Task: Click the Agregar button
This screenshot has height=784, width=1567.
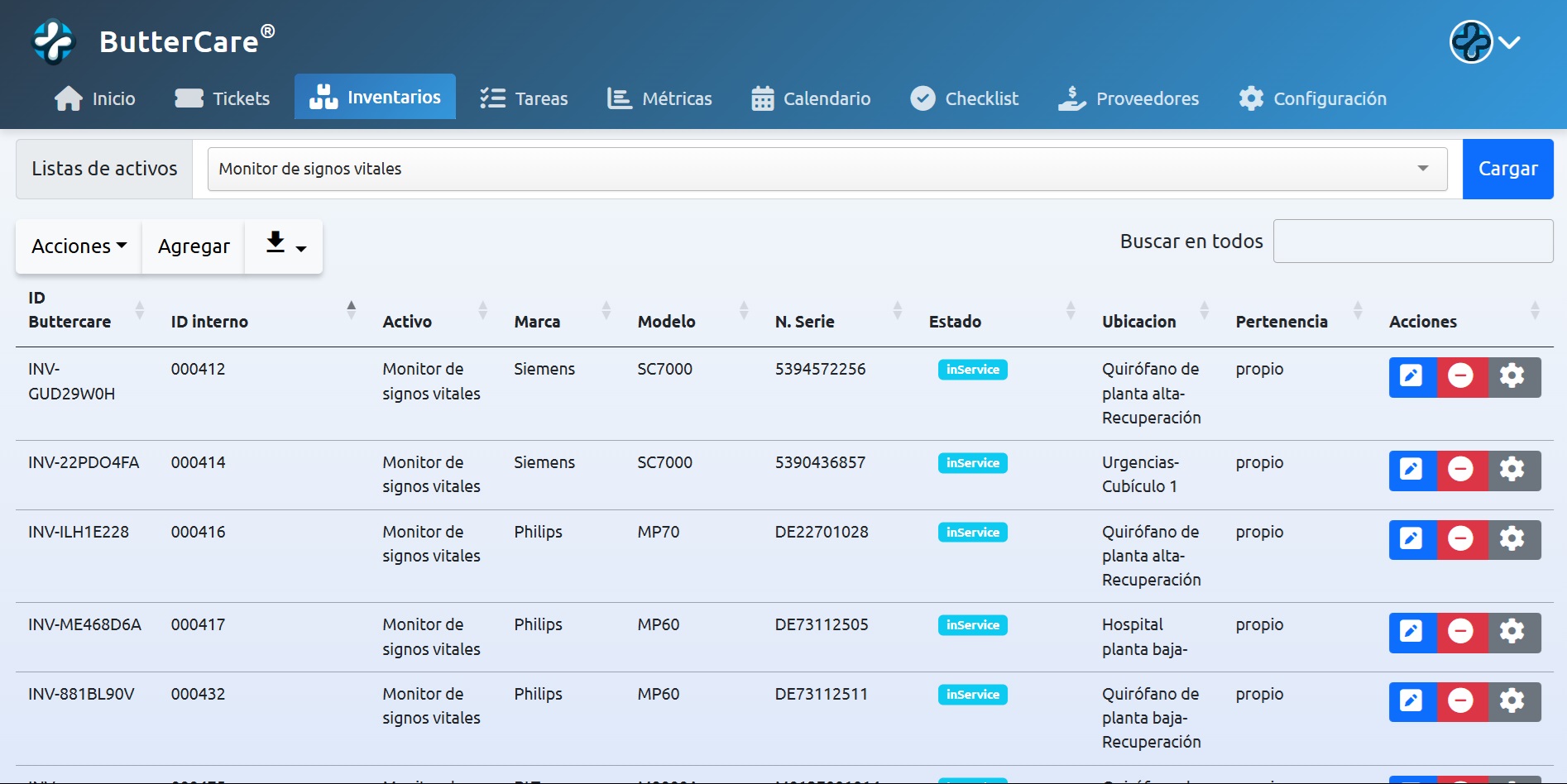Action: coord(193,246)
